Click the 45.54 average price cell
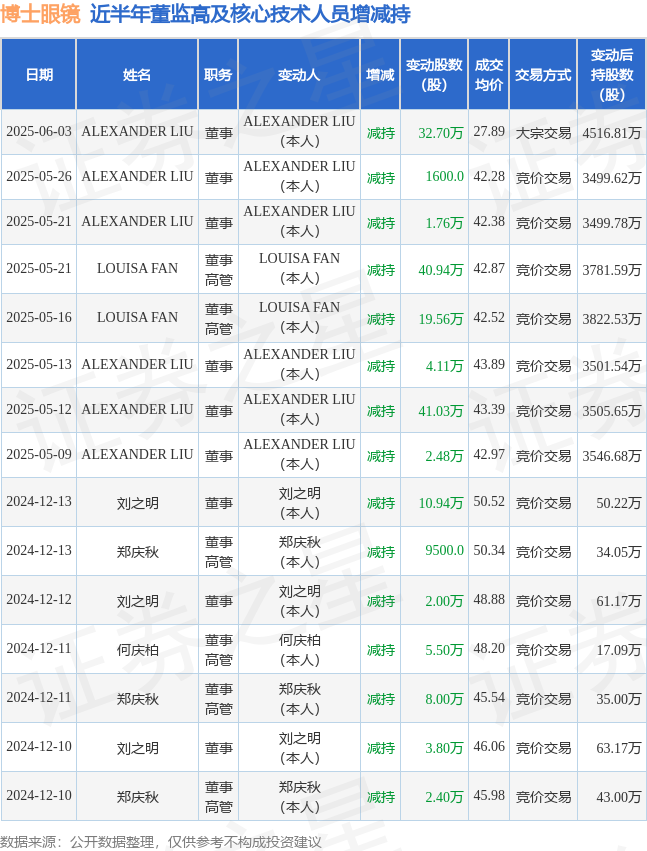 point(489,697)
